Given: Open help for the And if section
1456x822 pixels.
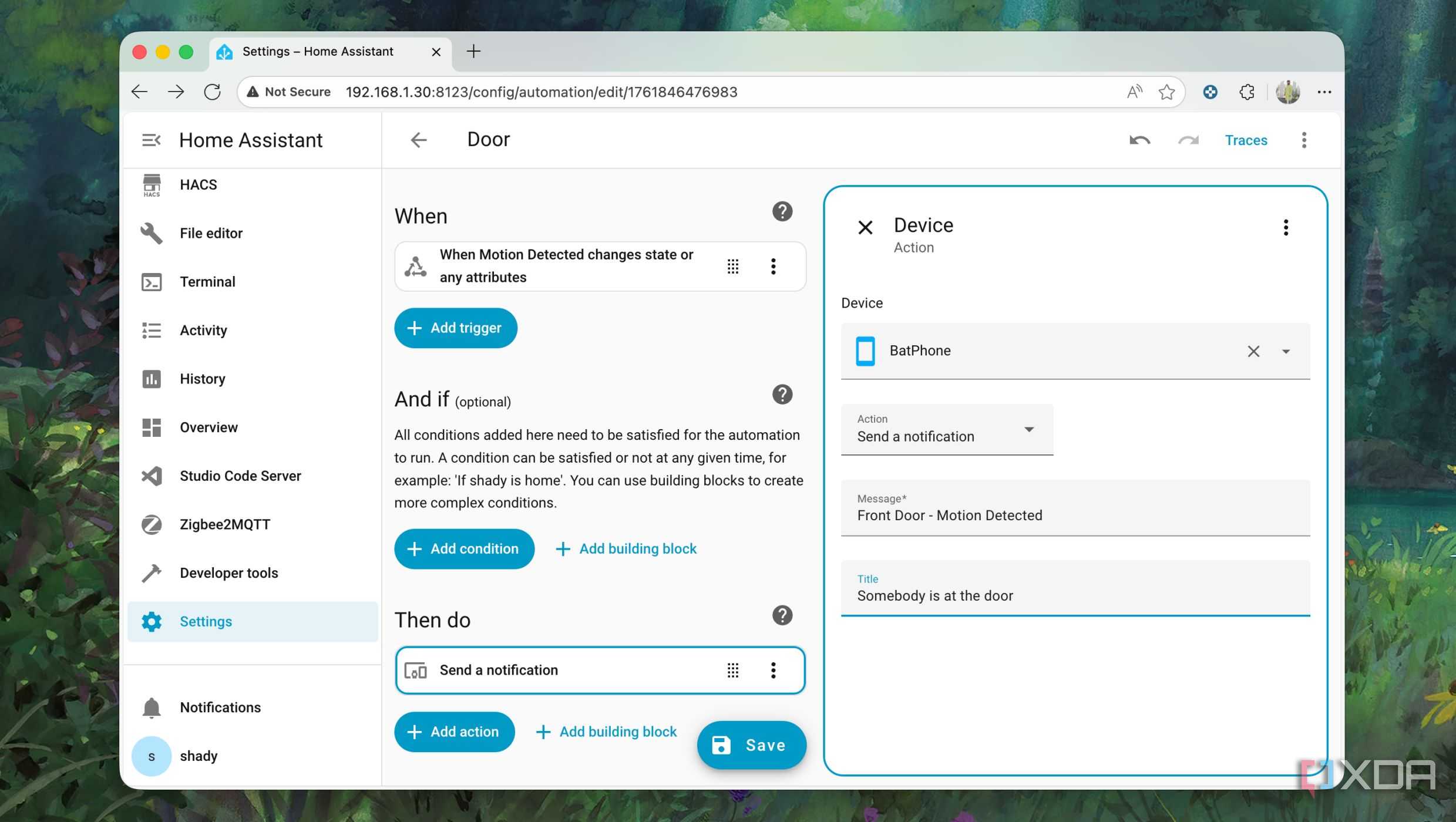Looking at the screenshot, I should 782,395.
